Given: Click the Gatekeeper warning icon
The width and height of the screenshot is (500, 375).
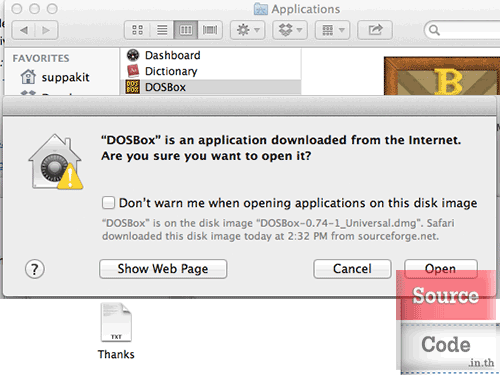Looking at the screenshot, I should pos(55,162).
